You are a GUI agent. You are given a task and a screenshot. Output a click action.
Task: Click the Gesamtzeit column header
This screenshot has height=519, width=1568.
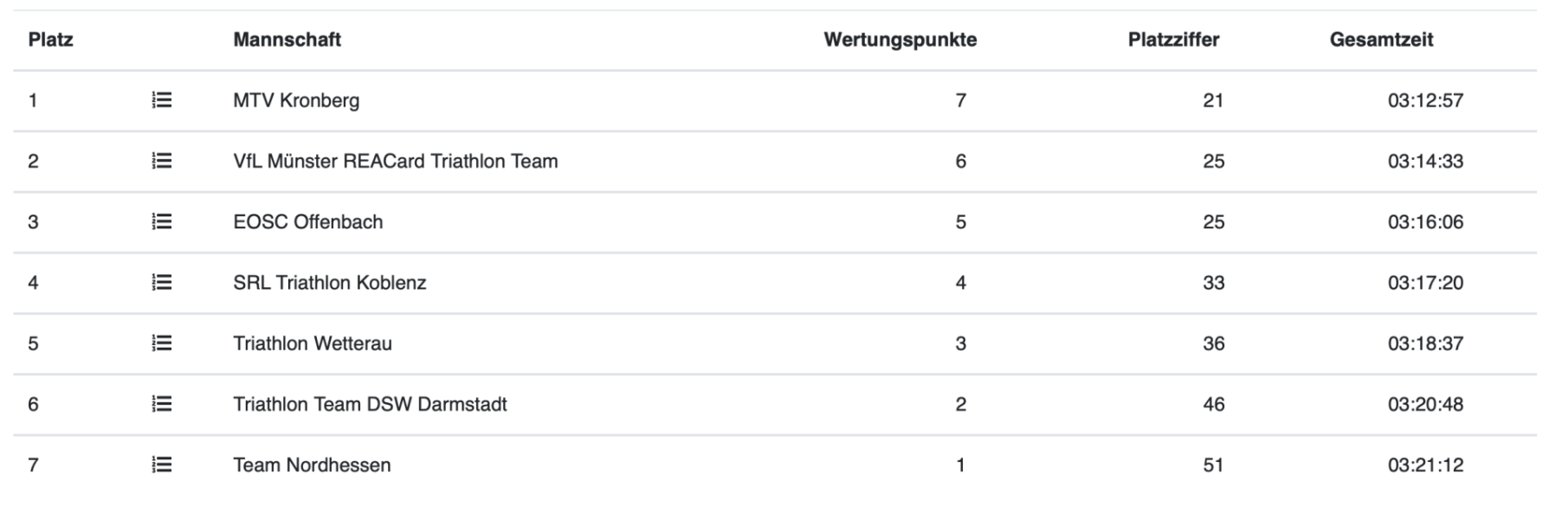point(1382,40)
